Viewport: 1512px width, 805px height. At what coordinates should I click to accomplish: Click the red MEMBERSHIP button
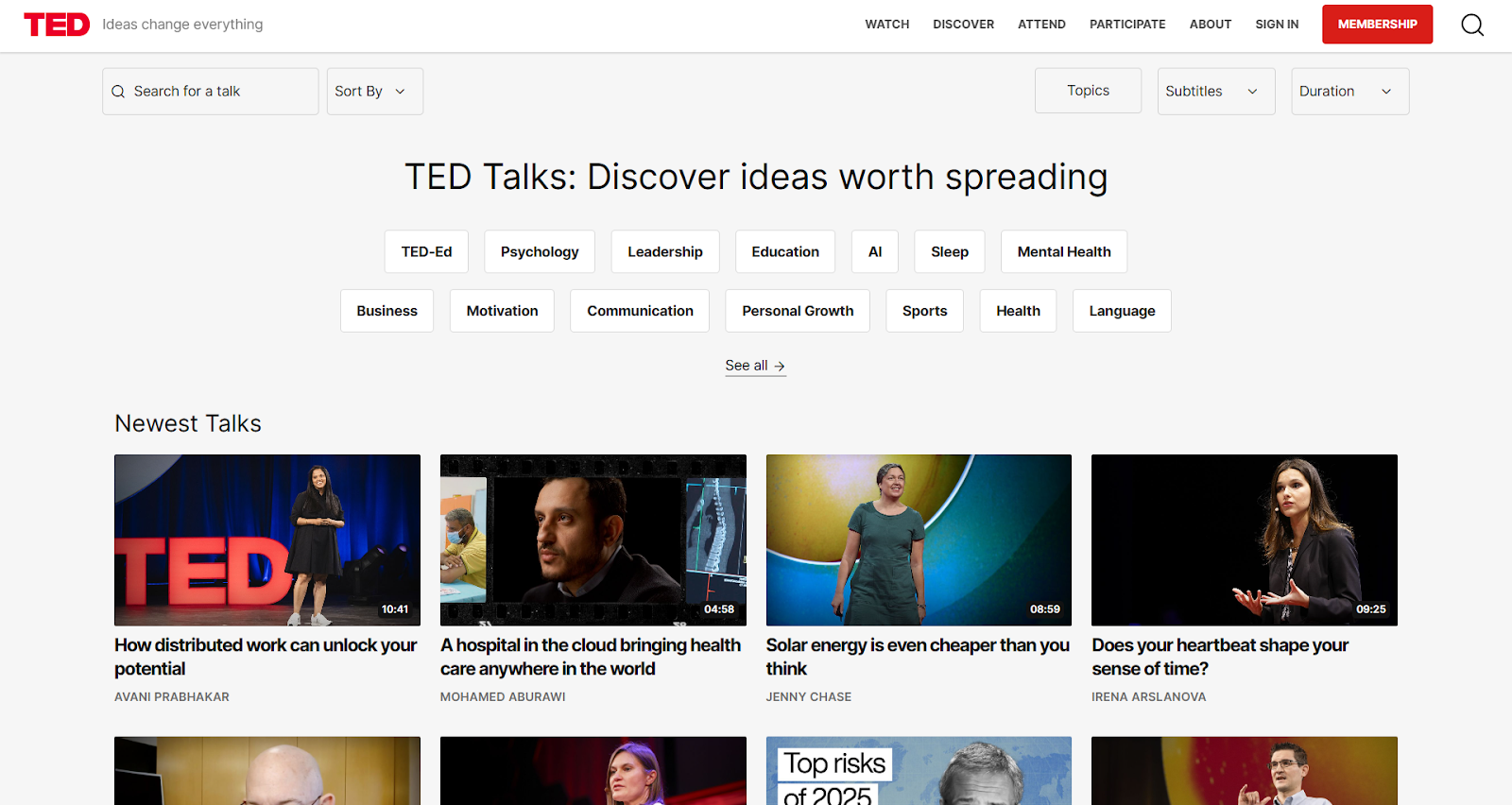(x=1377, y=25)
